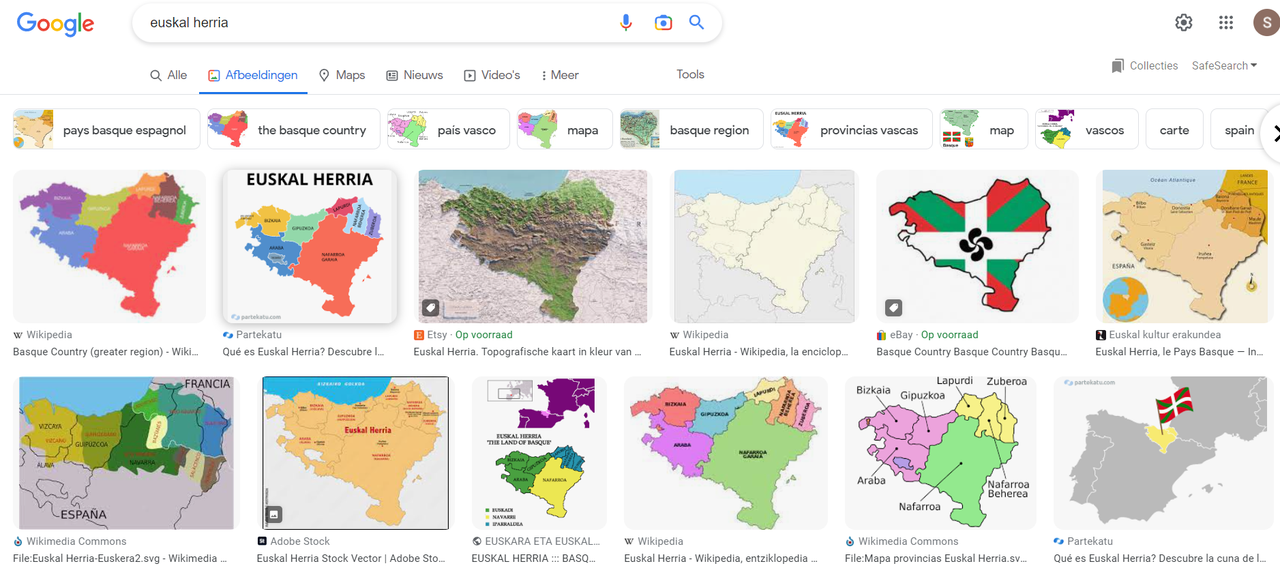Click the Etsy source favicon
This screenshot has height=568, width=1280.
click(x=418, y=335)
